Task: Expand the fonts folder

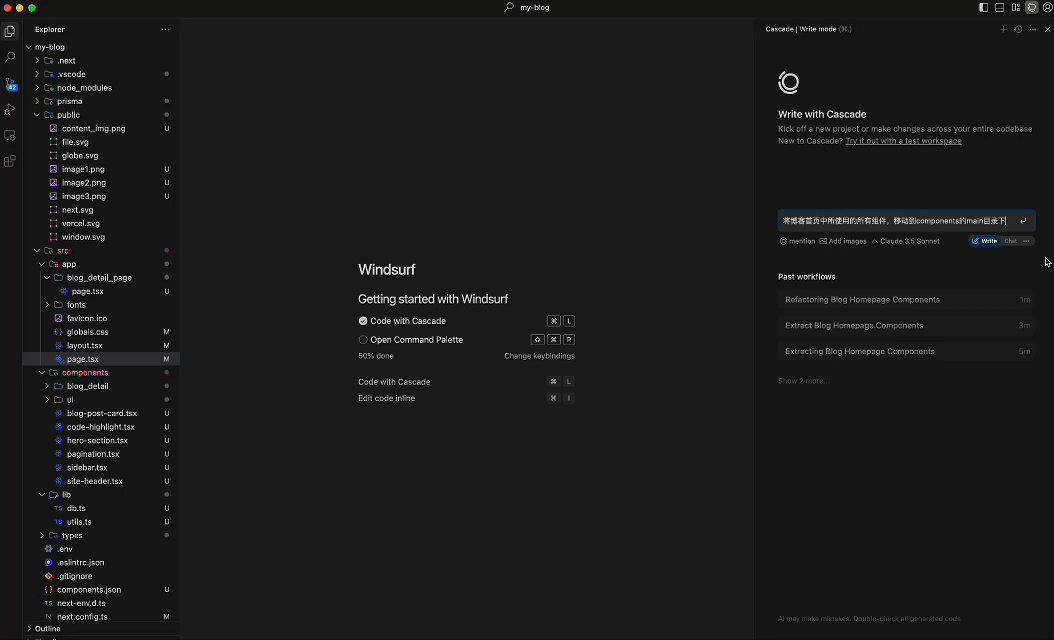Action: (47, 305)
